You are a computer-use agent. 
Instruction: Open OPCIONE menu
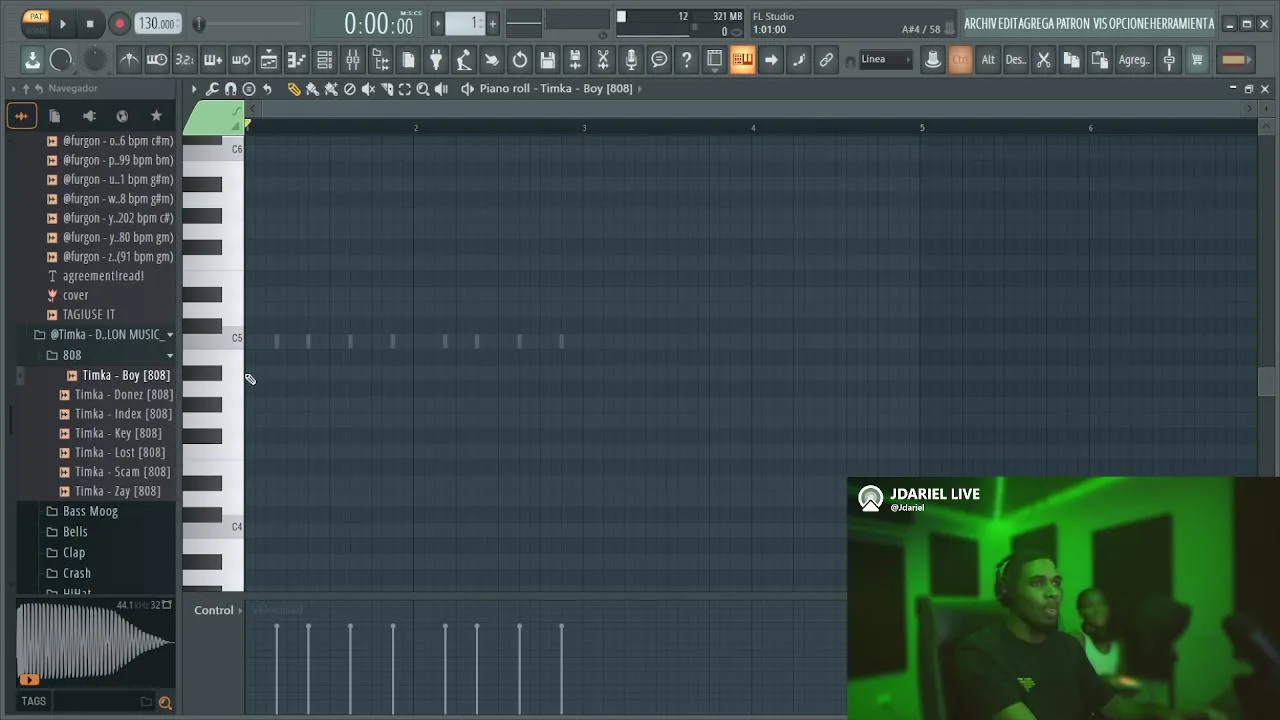click(1129, 23)
